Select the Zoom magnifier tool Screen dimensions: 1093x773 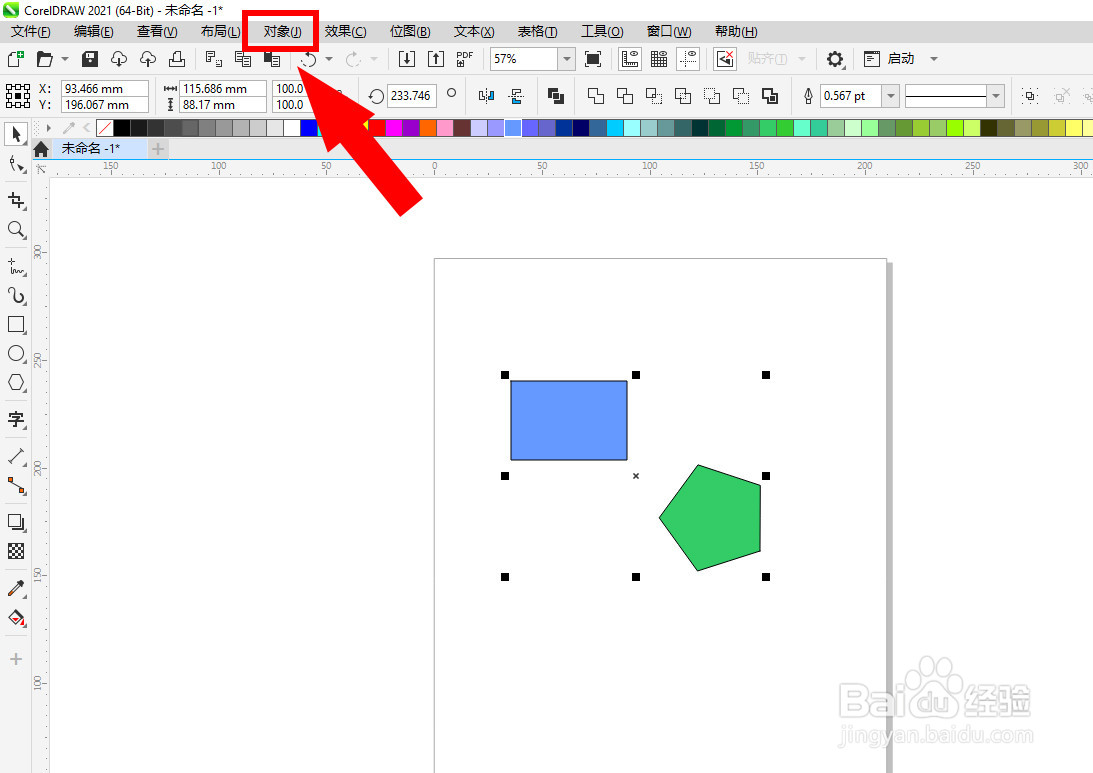16,229
